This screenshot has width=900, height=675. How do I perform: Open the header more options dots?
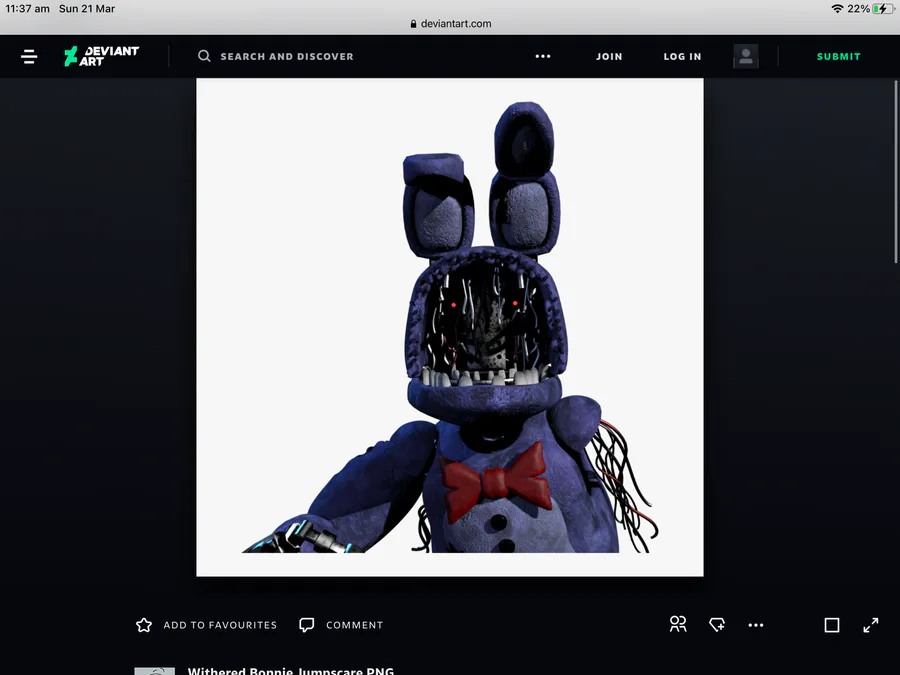[543, 56]
